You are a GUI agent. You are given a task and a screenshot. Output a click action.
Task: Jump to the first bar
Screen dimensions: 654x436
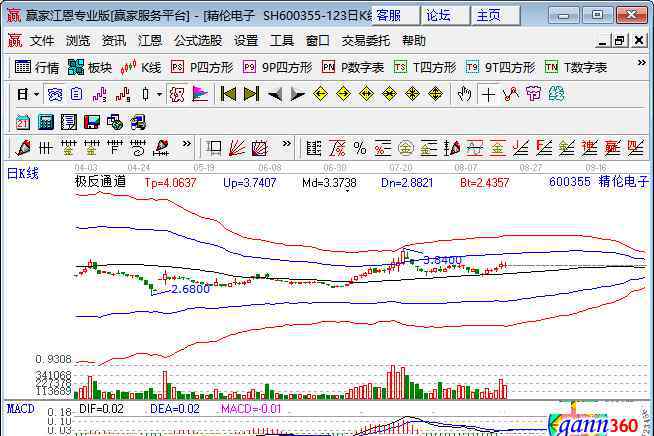click(228, 94)
